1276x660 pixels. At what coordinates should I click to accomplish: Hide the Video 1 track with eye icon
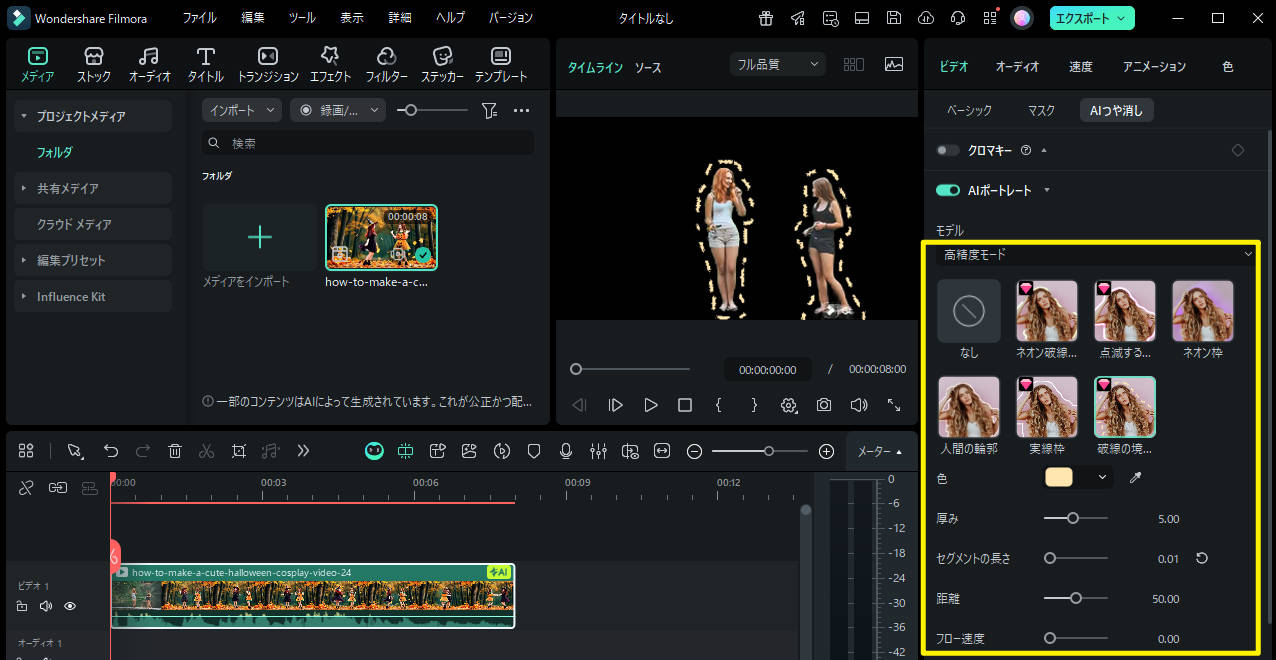click(x=70, y=606)
